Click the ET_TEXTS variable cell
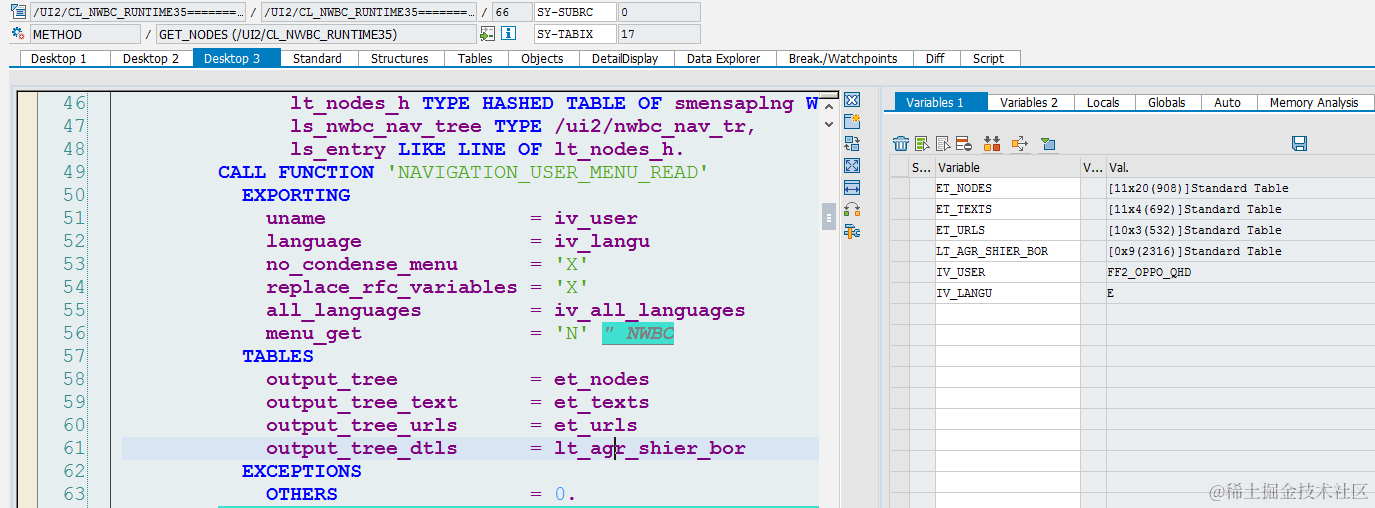1375x508 pixels. coord(1007,209)
